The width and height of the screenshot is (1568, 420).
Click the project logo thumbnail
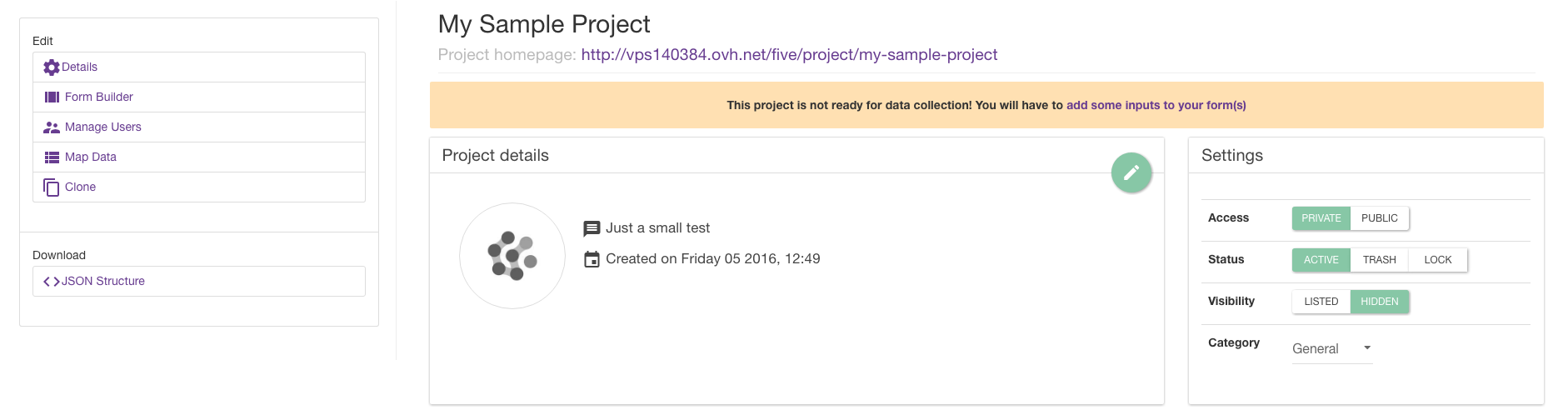click(x=512, y=256)
